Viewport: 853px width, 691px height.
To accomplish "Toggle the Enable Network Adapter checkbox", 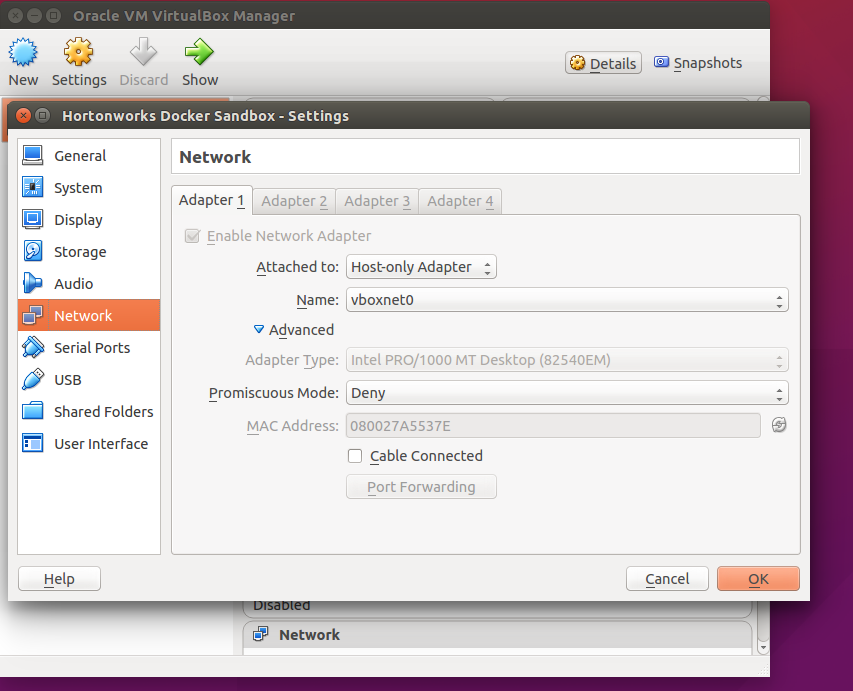I will pyautogui.click(x=192, y=236).
